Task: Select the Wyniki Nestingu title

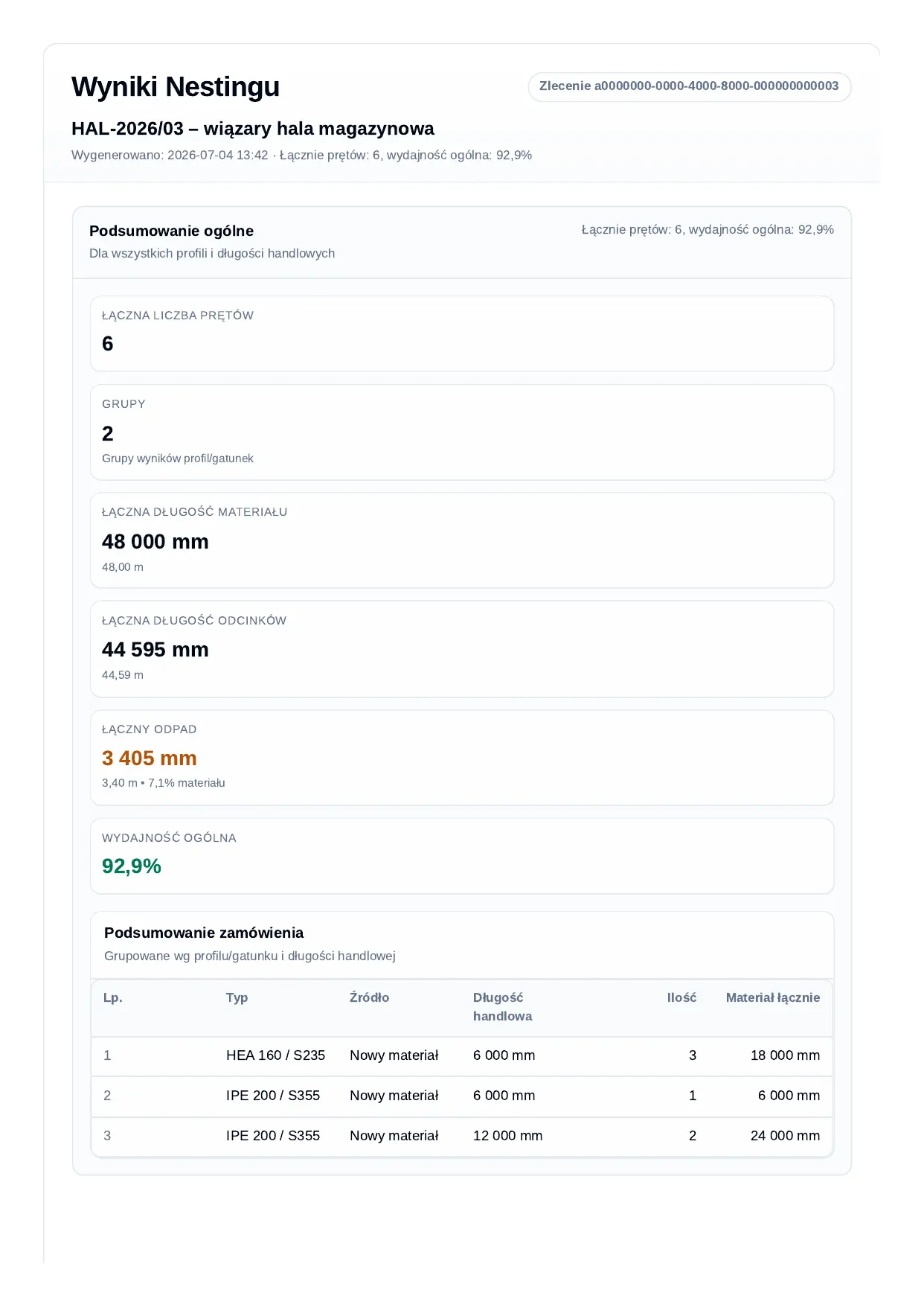Action: [176, 87]
